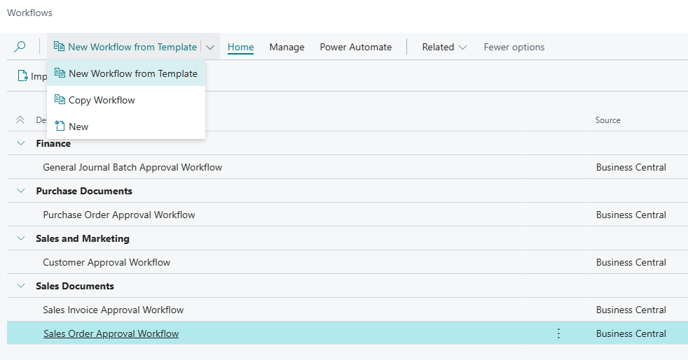Expand the Related menu
Viewport: 688px width, 360px height.
click(x=444, y=47)
